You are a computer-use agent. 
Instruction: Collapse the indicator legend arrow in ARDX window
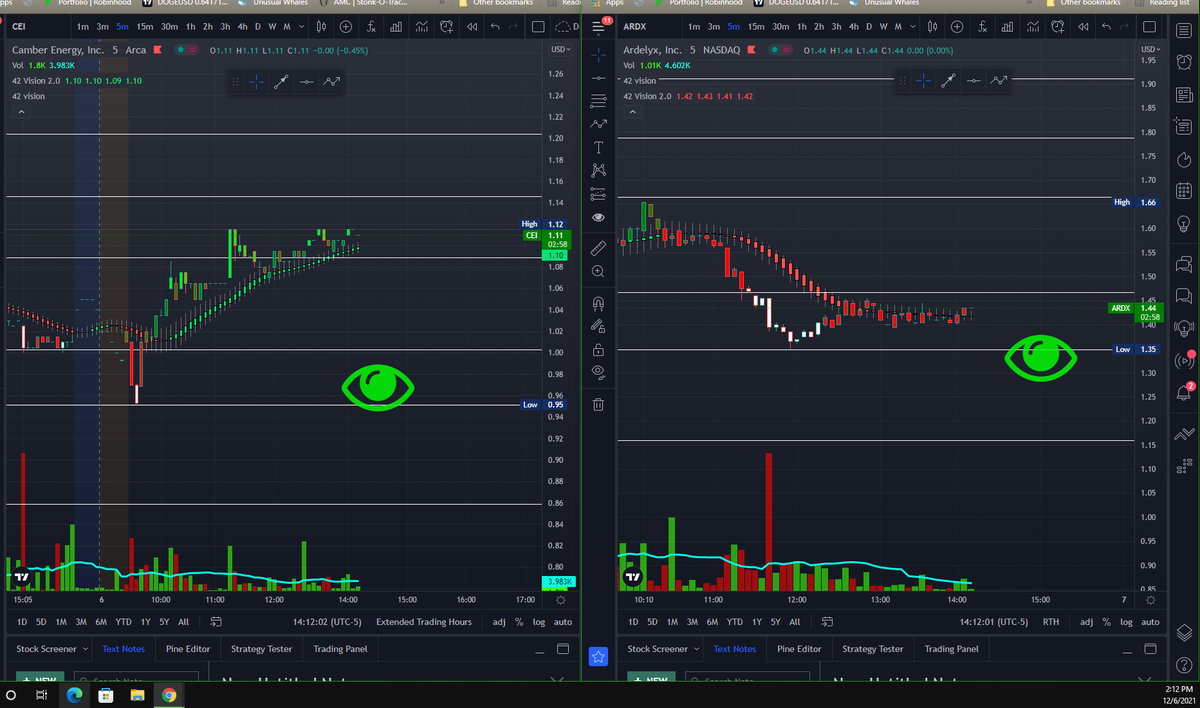click(x=632, y=112)
